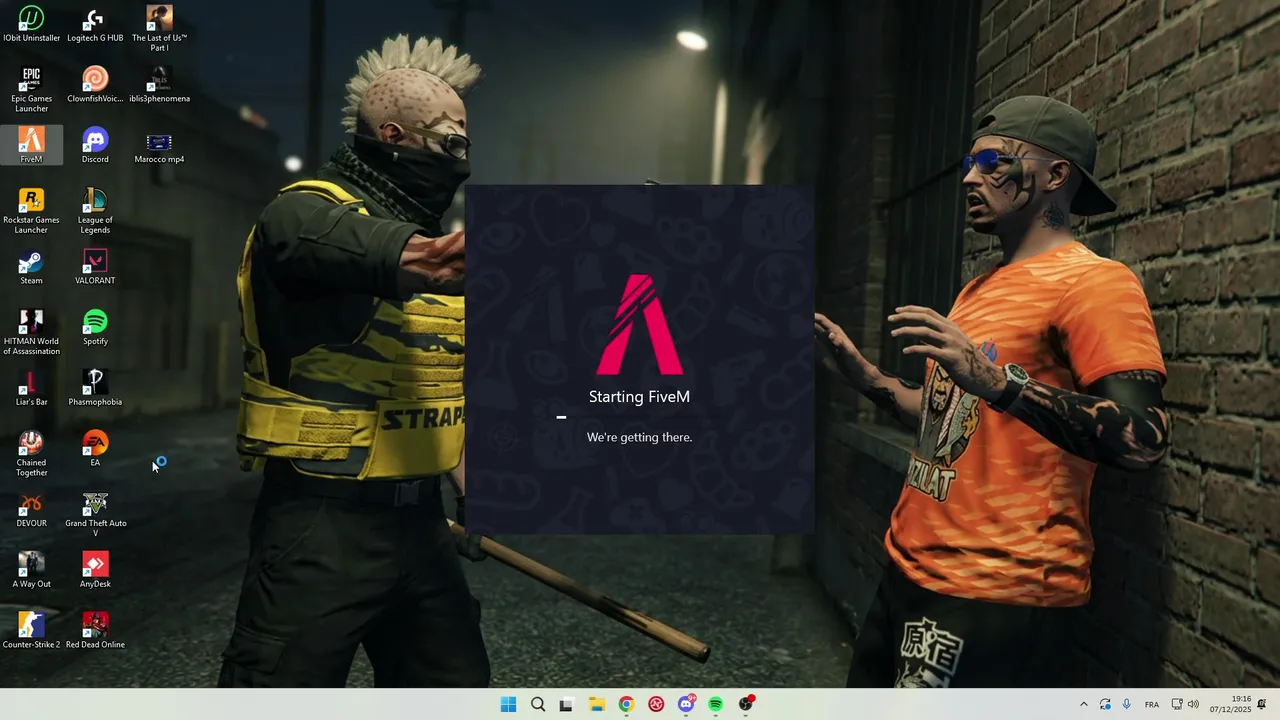The image size is (1280, 720).
Task: Open Discord from the taskbar
Action: pyautogui.click(x=686, y=704)
